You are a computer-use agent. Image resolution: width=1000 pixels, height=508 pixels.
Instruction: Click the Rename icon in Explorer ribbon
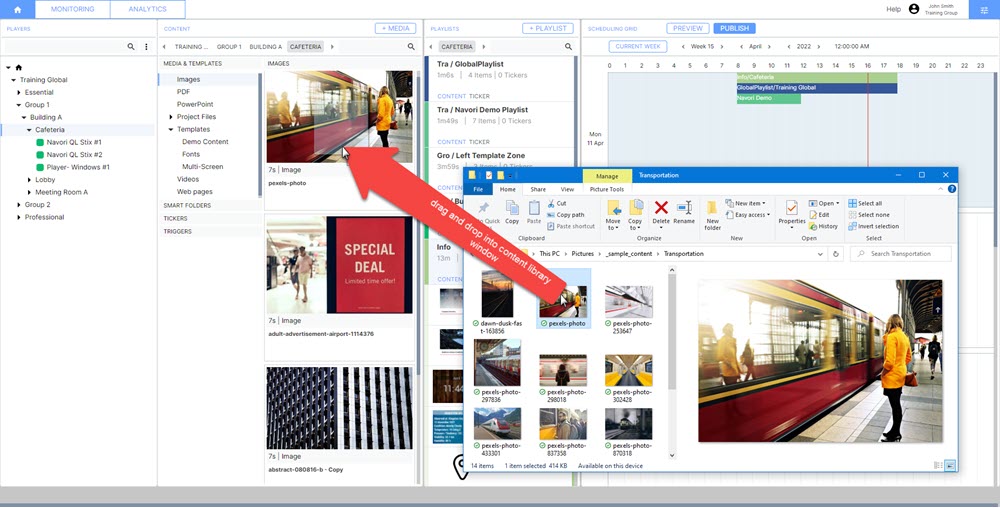[x=684, y=212]
